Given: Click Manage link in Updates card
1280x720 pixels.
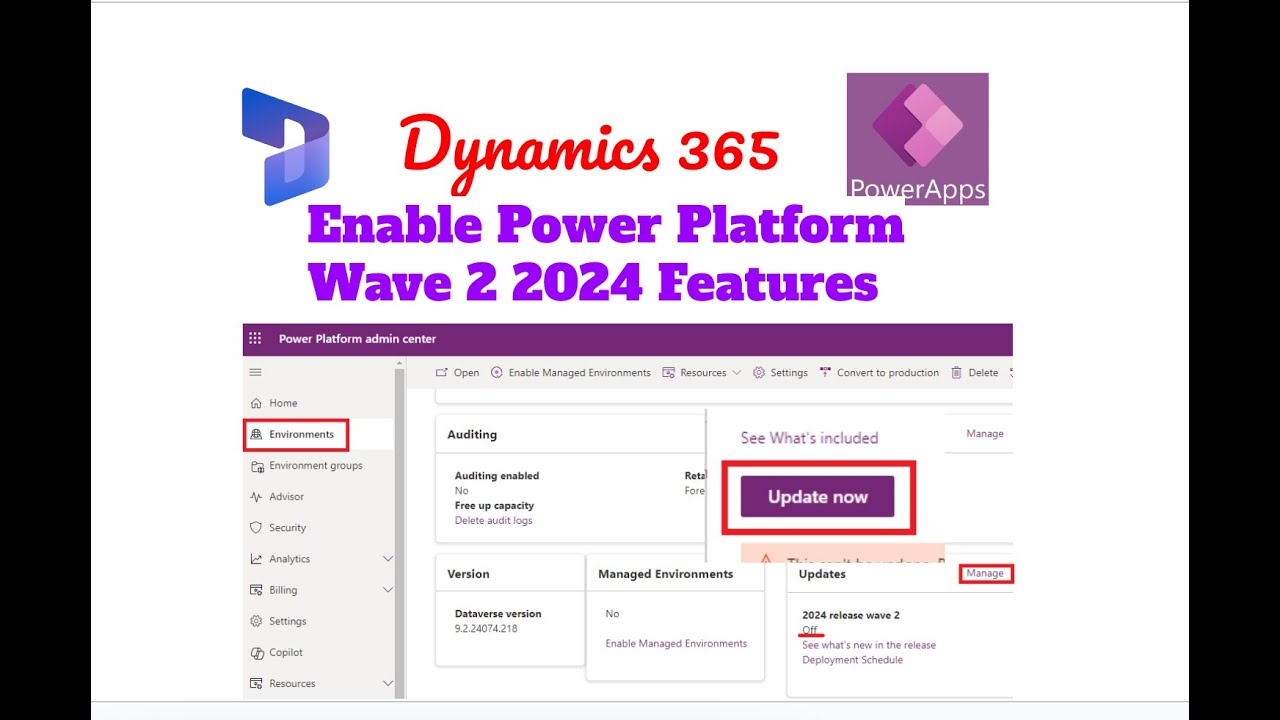Looking at the screenshot, I should coord(985,573).
